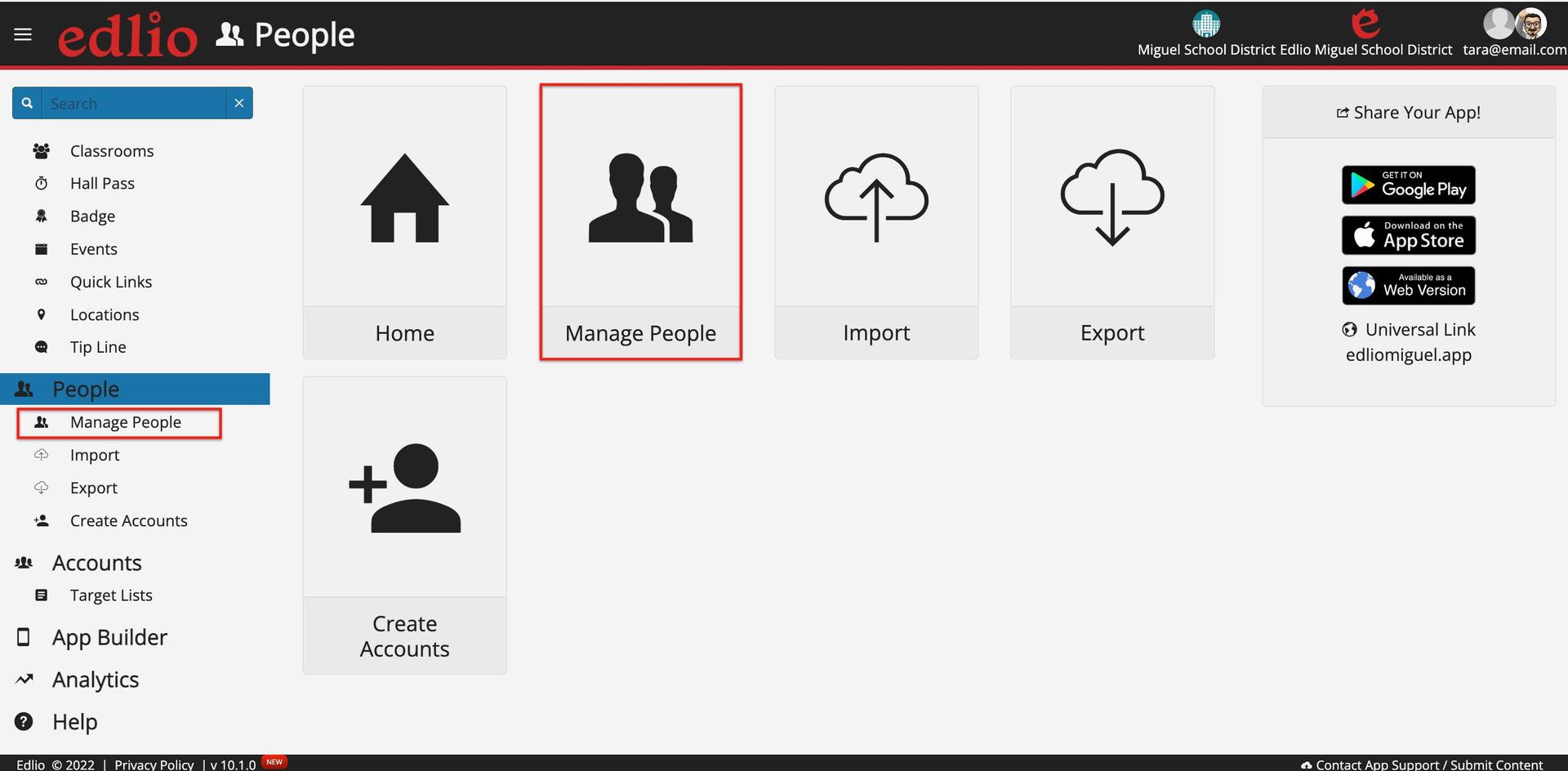The image size is (1568, 771).
Task: Click the Home house icon tile
Action: (x=404, y=198)
